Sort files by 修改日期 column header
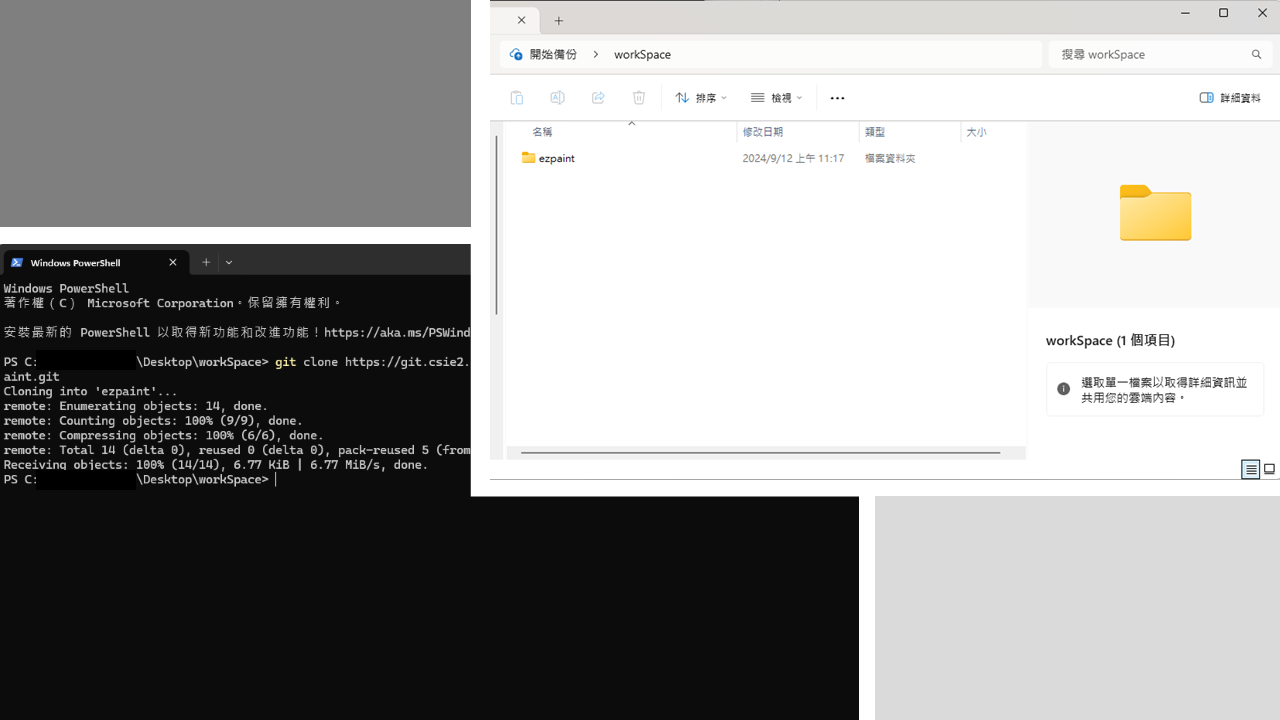 (x=763, y=132)
